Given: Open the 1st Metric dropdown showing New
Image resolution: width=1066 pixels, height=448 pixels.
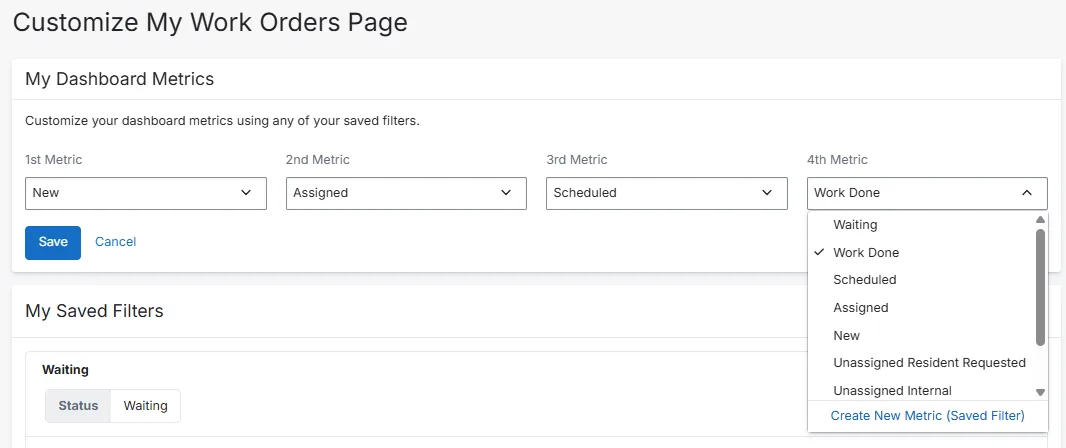Looking at the screenshot, I should (x=145, y=193).
